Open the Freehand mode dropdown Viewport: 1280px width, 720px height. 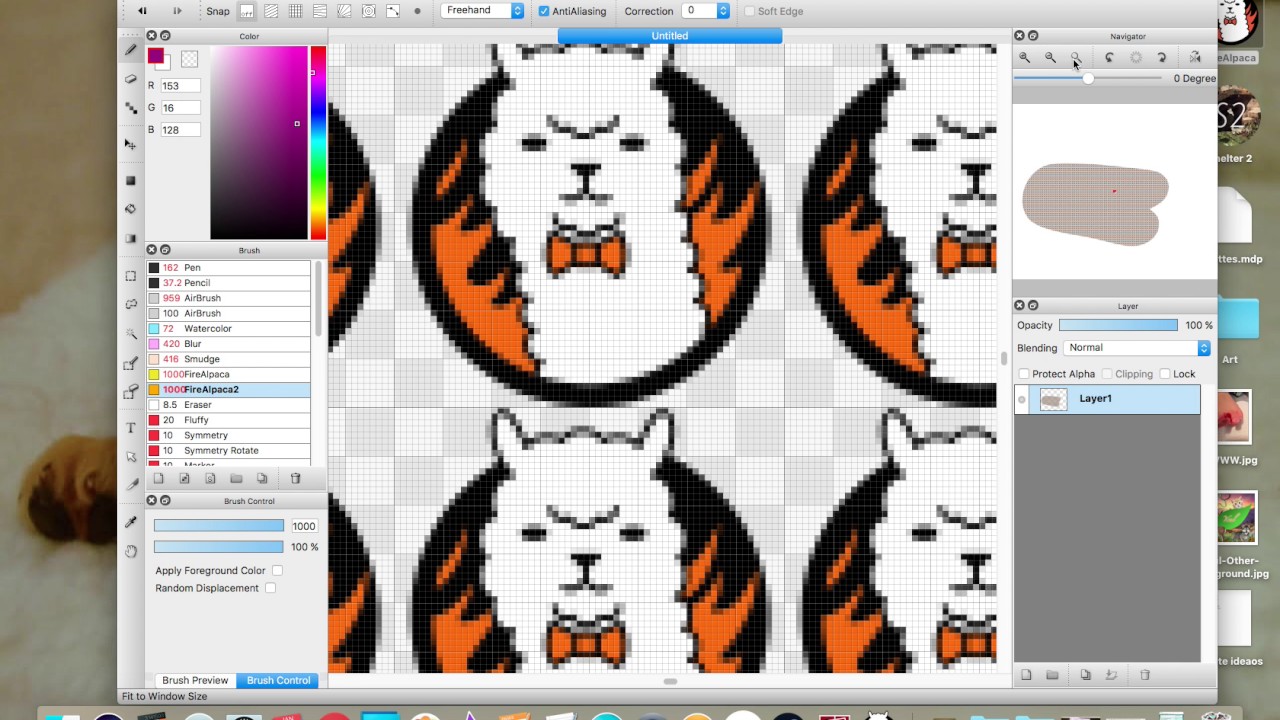click(482, 11)
